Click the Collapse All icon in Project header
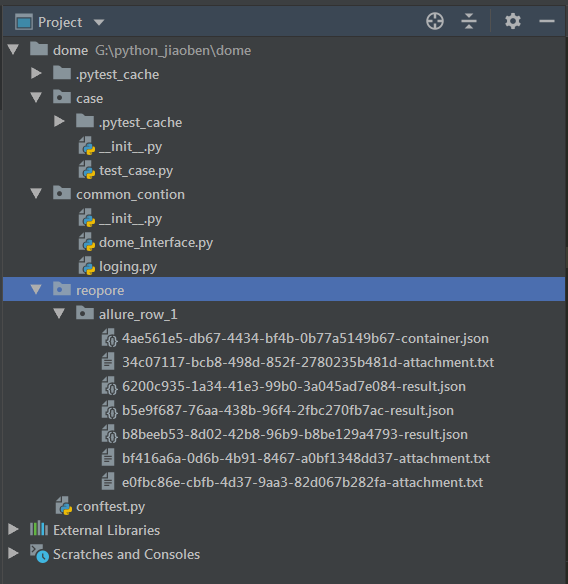 click(x=469, y=21)
